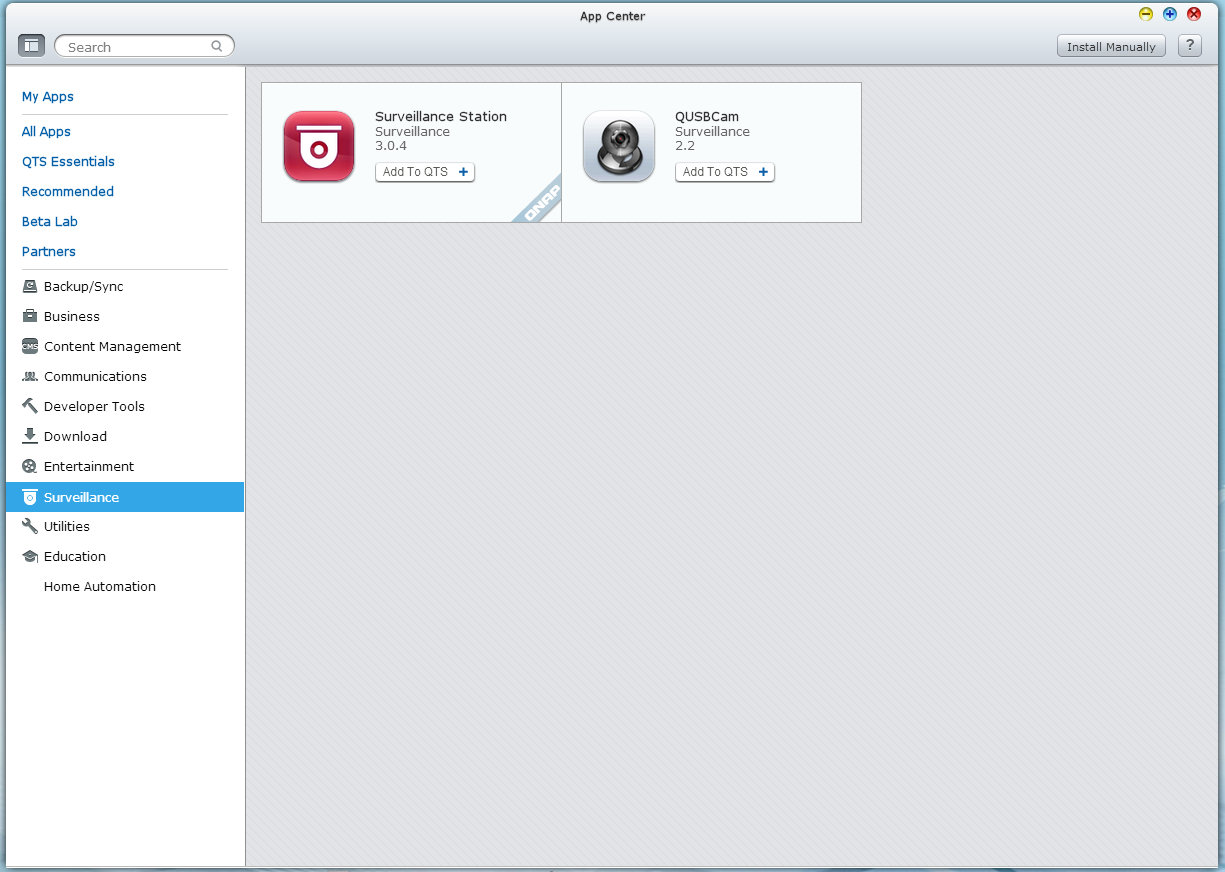Click the Entertainment film reel icon

(30, 466)
